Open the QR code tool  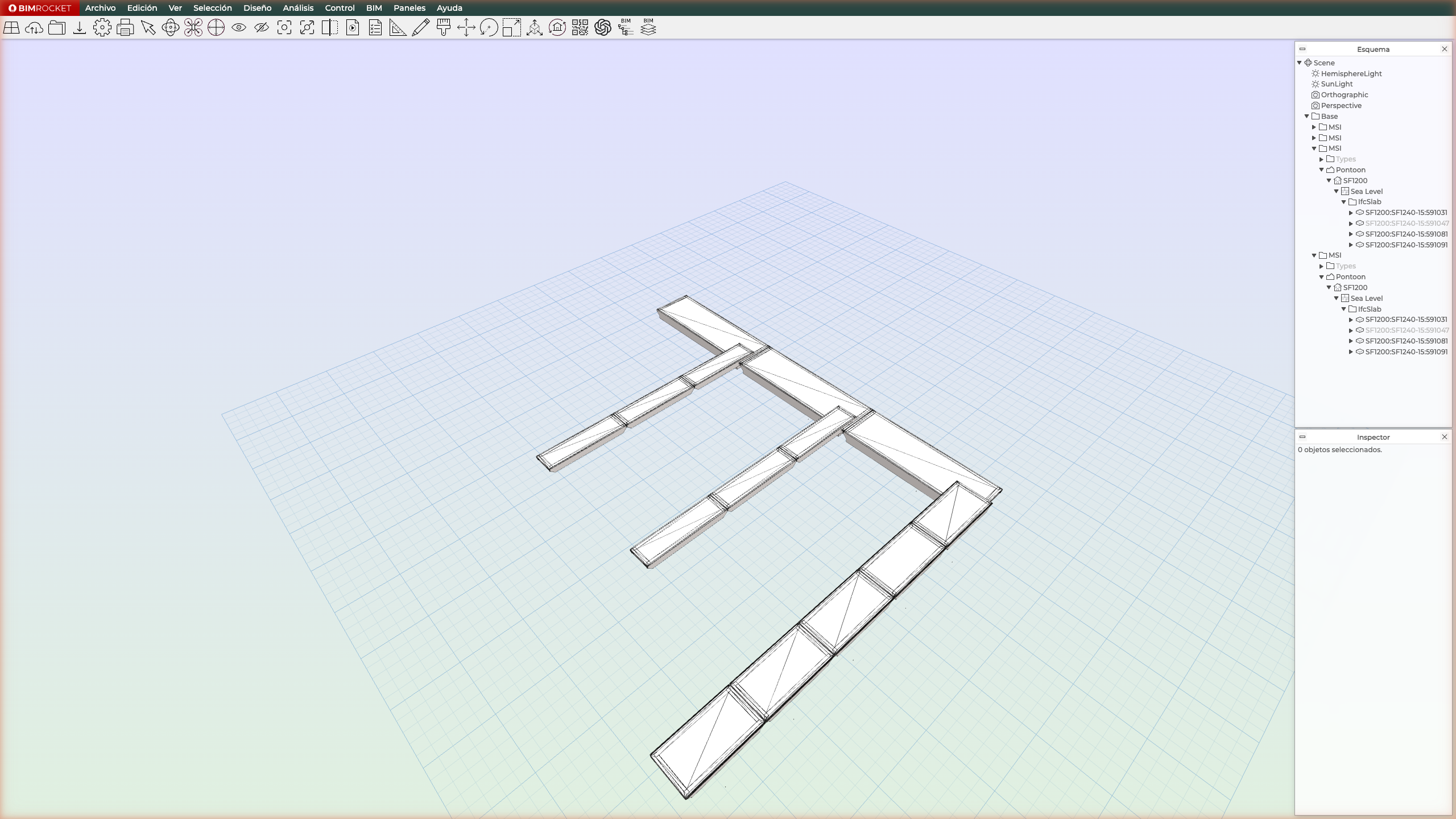click(580, 27)
